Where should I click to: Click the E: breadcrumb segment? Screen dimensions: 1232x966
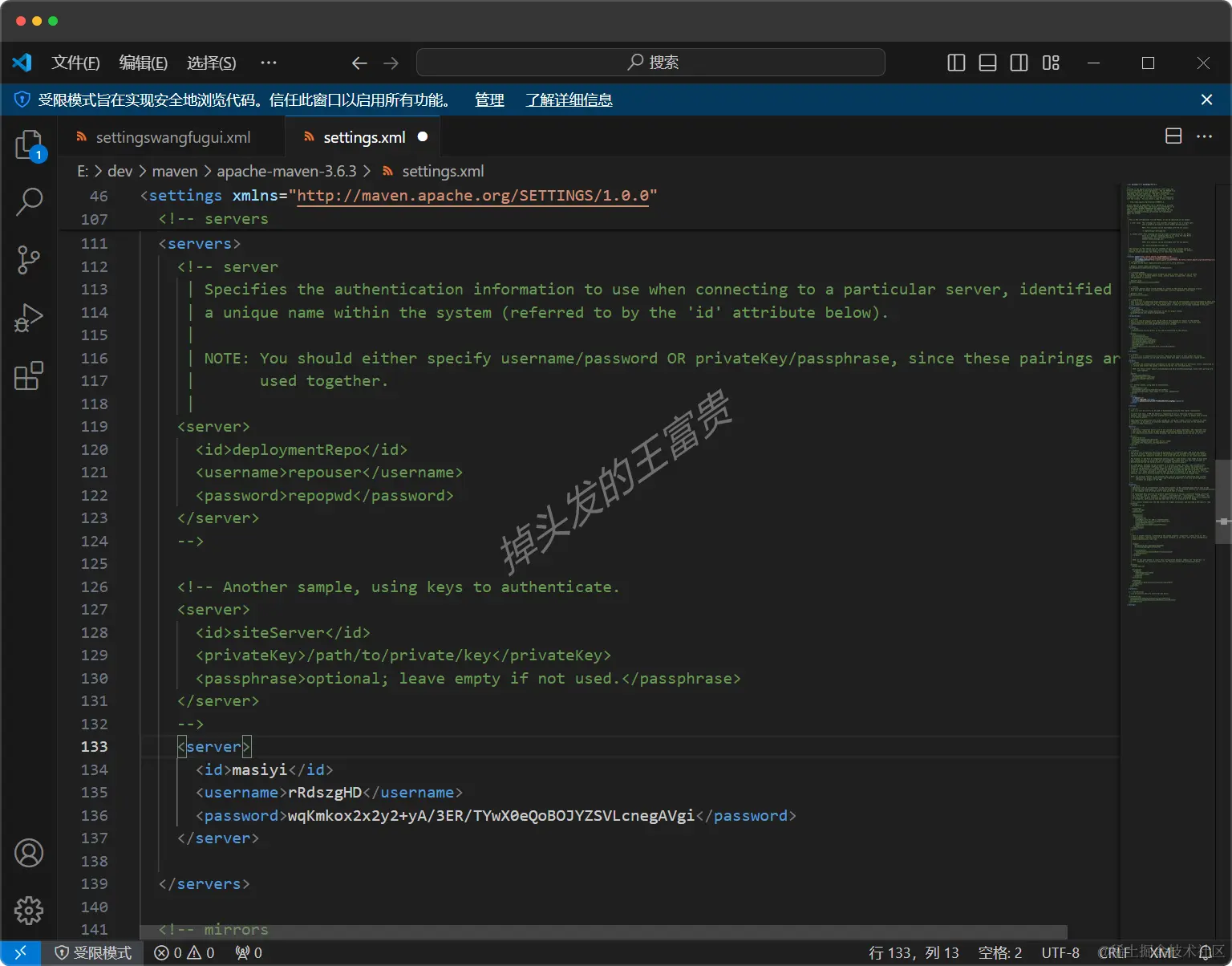tap(83, 171)
